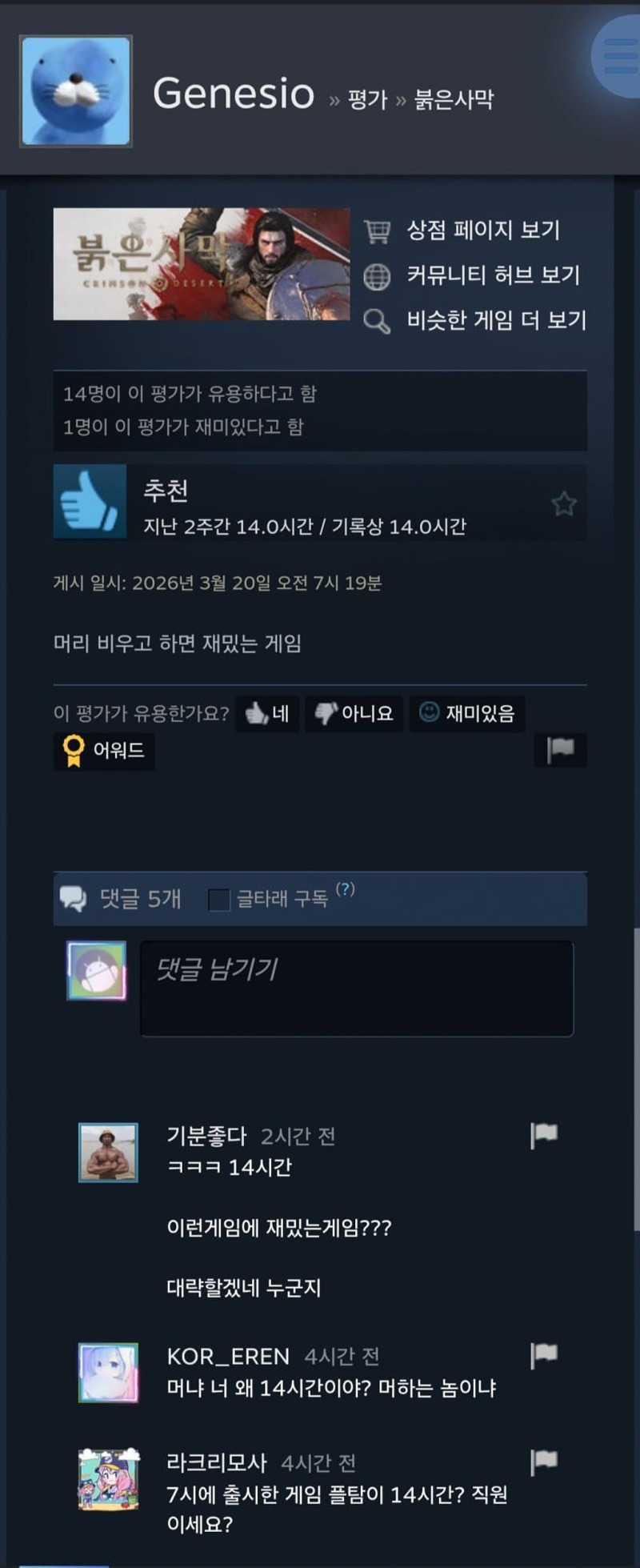This screenshot has height=1568, width=640.
Task: Click the shopping cart store page icon
Action: click(377, 231)
